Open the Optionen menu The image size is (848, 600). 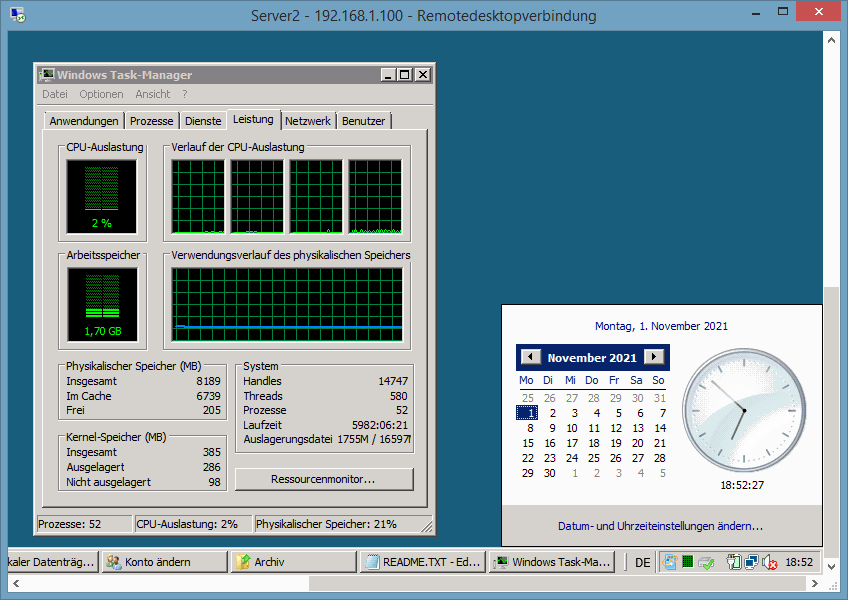101,94
